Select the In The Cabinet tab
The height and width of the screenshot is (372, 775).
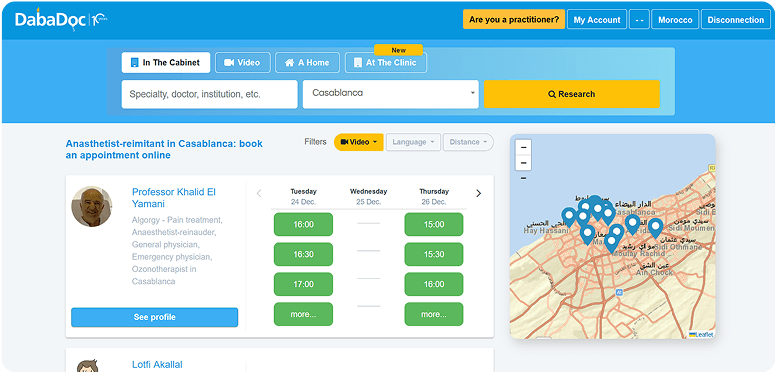[166, 63]
